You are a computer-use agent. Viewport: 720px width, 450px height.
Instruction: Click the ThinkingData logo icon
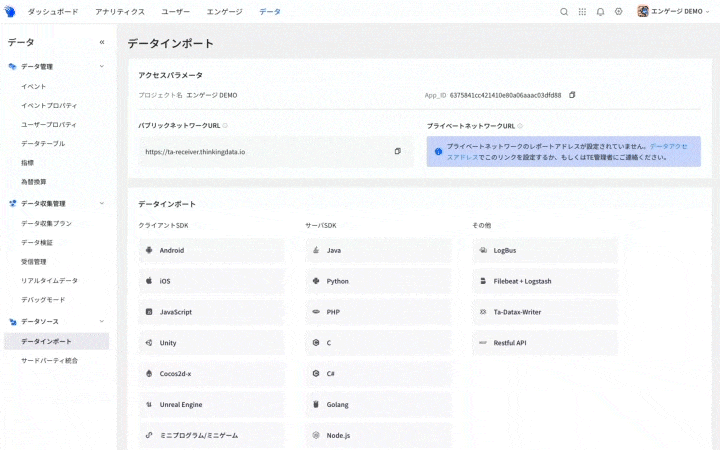(x=10, y=11)
